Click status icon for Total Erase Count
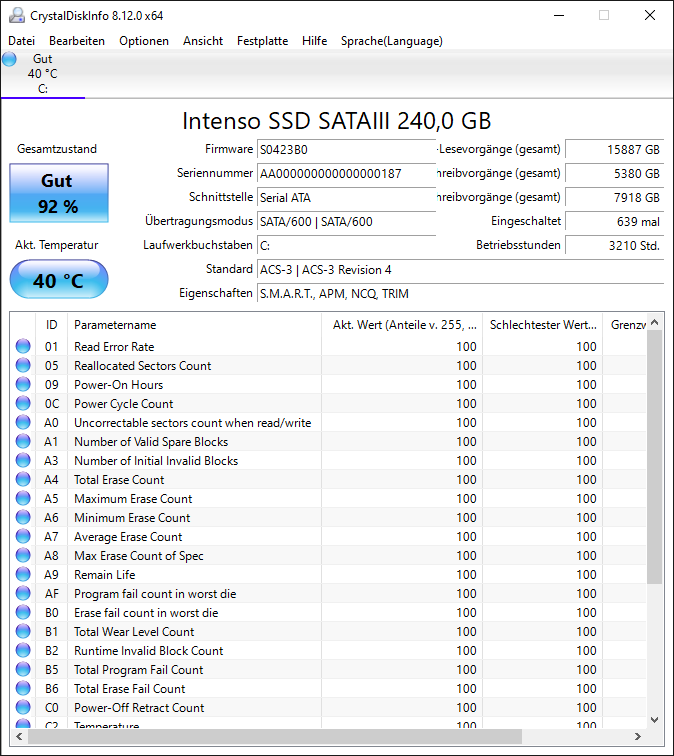674x756 pixels. (23, 479)
